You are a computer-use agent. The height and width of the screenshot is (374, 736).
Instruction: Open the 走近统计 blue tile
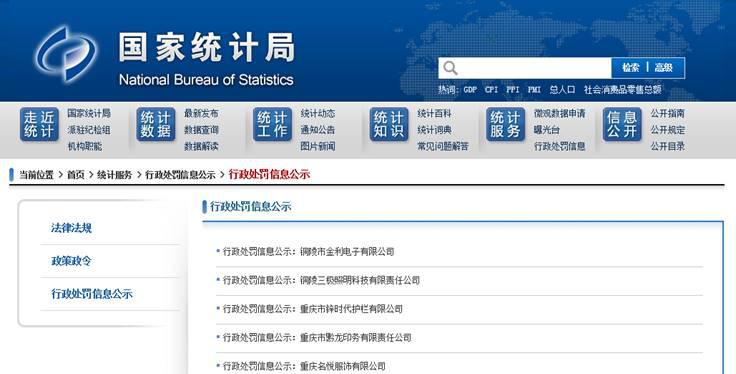pos(39,124)
